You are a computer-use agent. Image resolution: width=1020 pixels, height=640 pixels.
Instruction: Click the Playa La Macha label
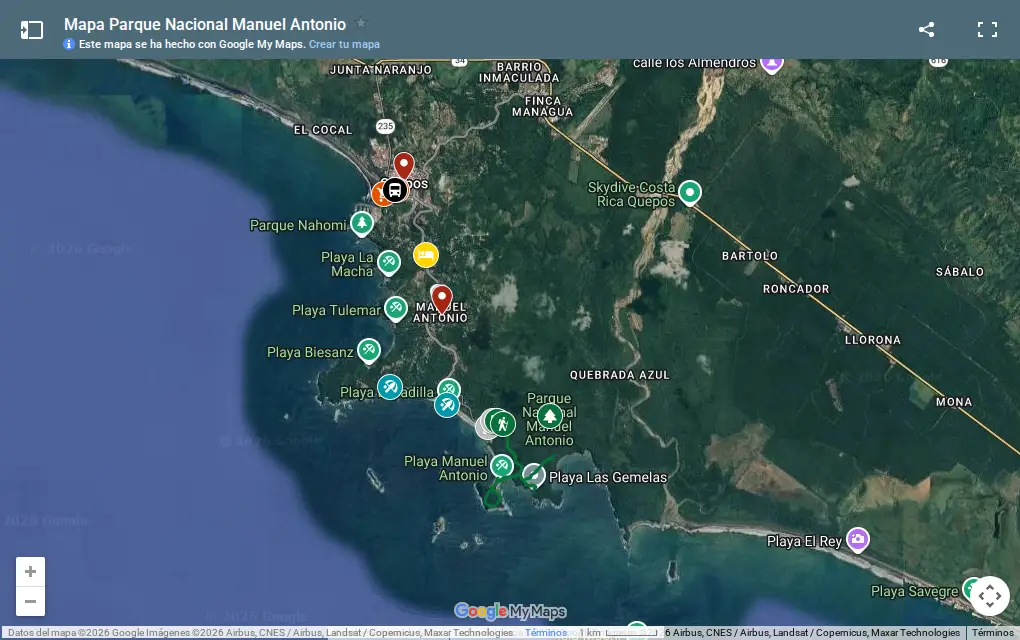click(347, 264)
